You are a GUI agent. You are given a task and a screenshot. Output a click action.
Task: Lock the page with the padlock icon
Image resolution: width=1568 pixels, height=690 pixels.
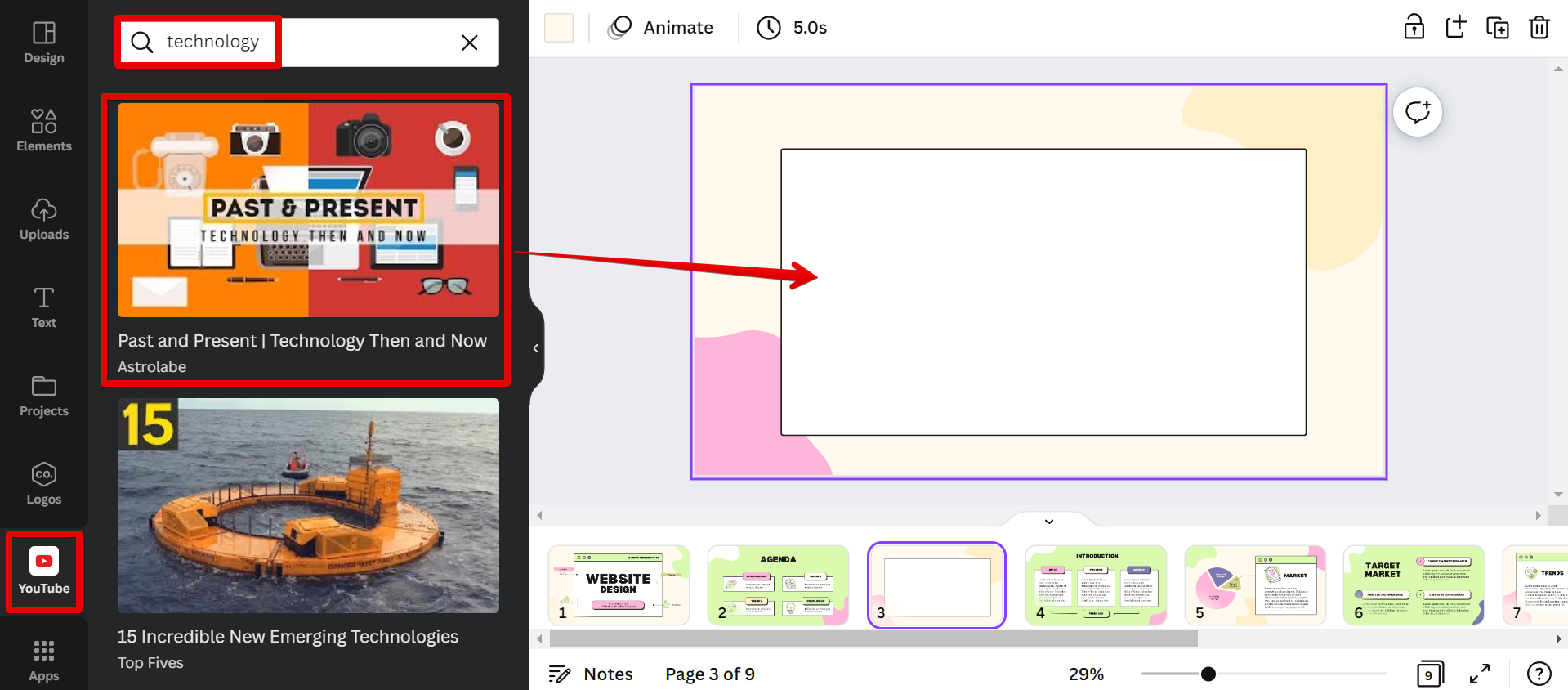(x=1414, y=28)
